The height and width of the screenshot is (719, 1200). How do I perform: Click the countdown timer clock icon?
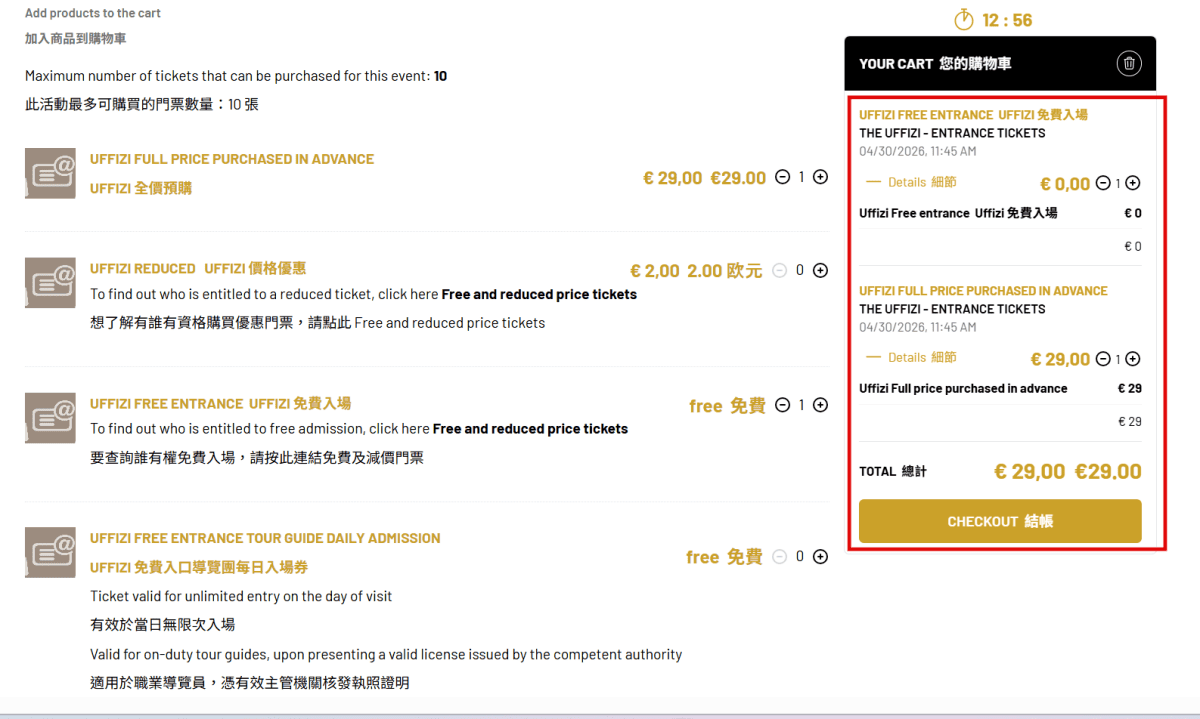pos(964,20)
